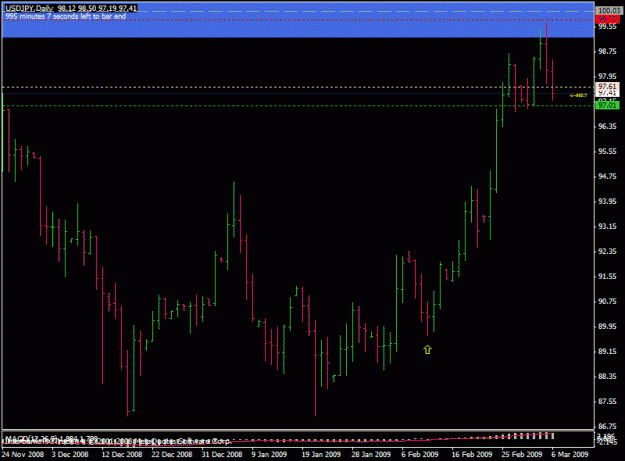625x461 pixels.
Task: Click the 28 Jan 2009 date label
Action: point(371,454)
